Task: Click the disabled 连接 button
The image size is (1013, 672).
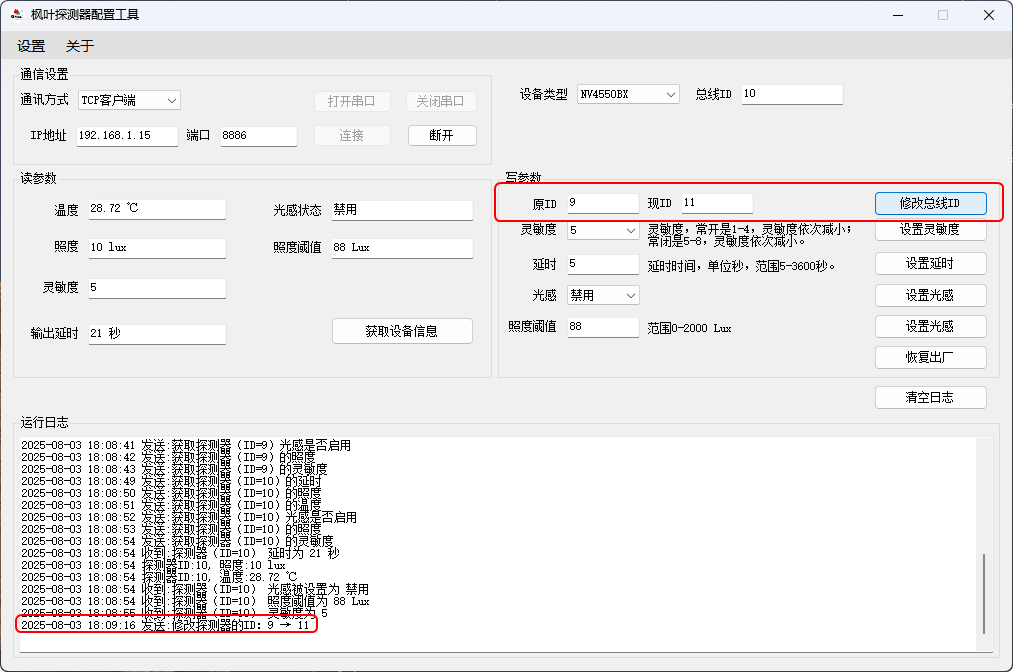Action: (352, 135)
